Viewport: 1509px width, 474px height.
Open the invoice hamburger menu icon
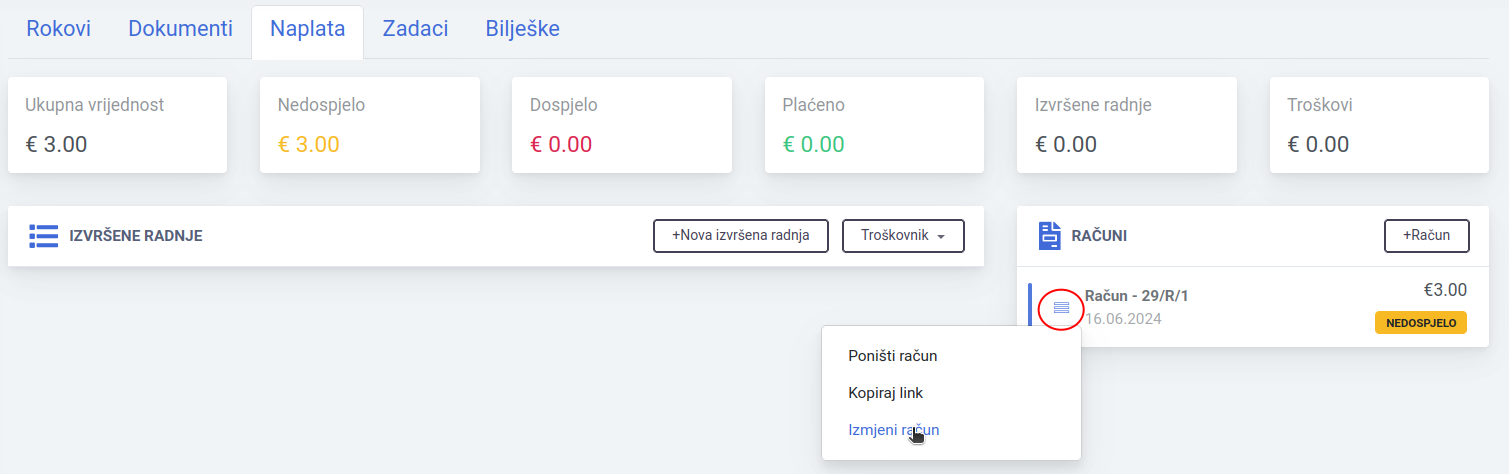(x=1061, y=307)
